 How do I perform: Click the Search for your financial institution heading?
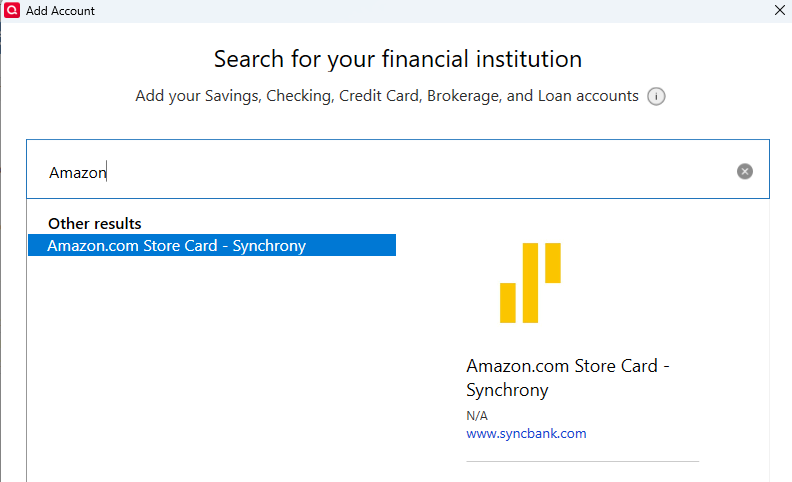coord(397,58)
